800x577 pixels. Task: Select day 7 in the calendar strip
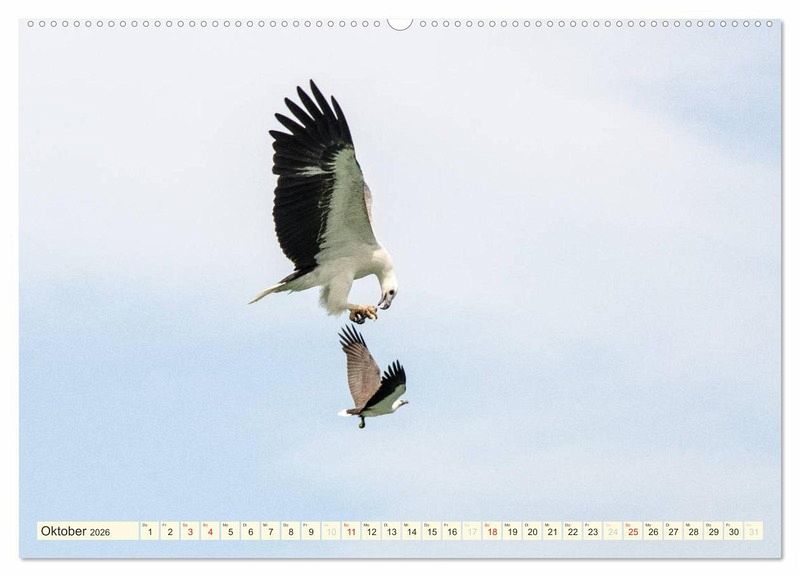click(270, 531)
